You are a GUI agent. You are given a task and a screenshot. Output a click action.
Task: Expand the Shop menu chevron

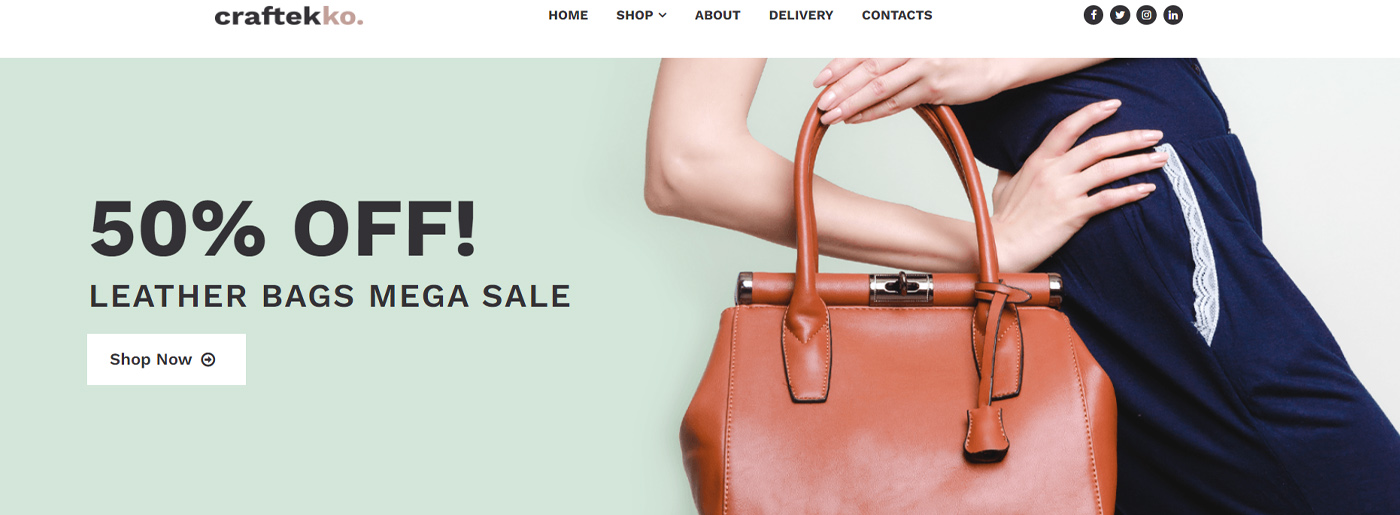coord(663,16)
